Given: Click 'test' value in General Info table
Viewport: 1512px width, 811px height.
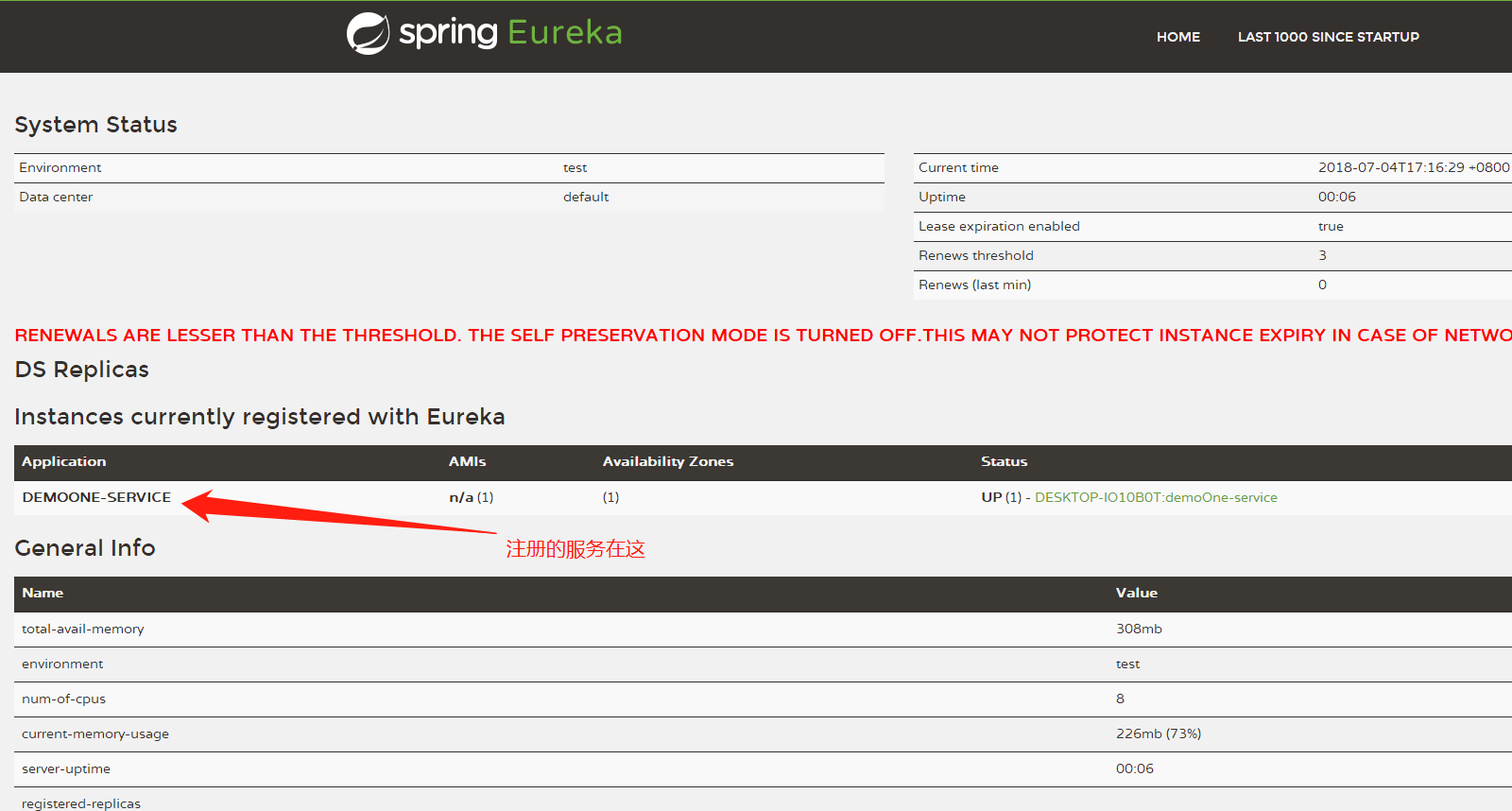Looking at the screenshot, I should (1127, 664).
